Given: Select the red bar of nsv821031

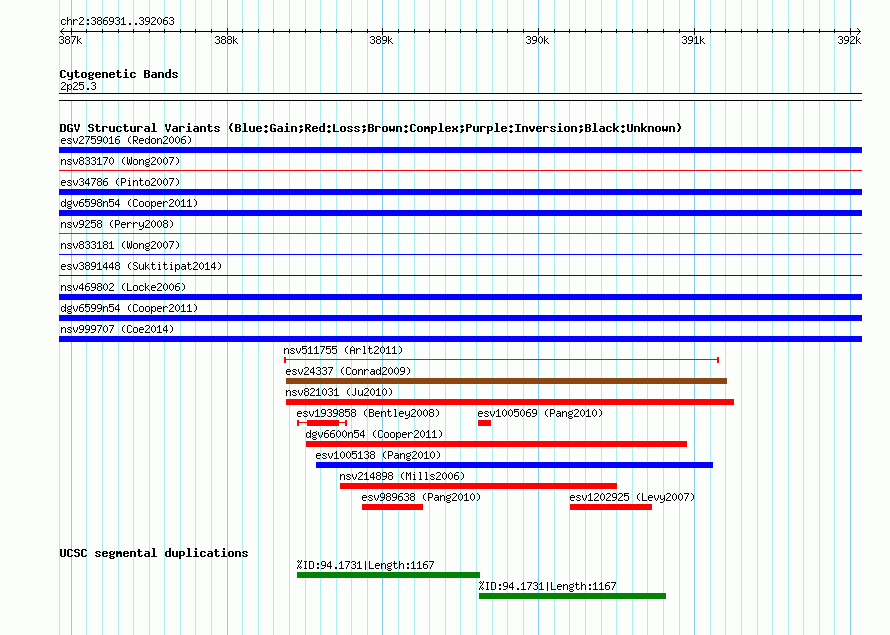Looking at the screenshot, I should 510,402.
